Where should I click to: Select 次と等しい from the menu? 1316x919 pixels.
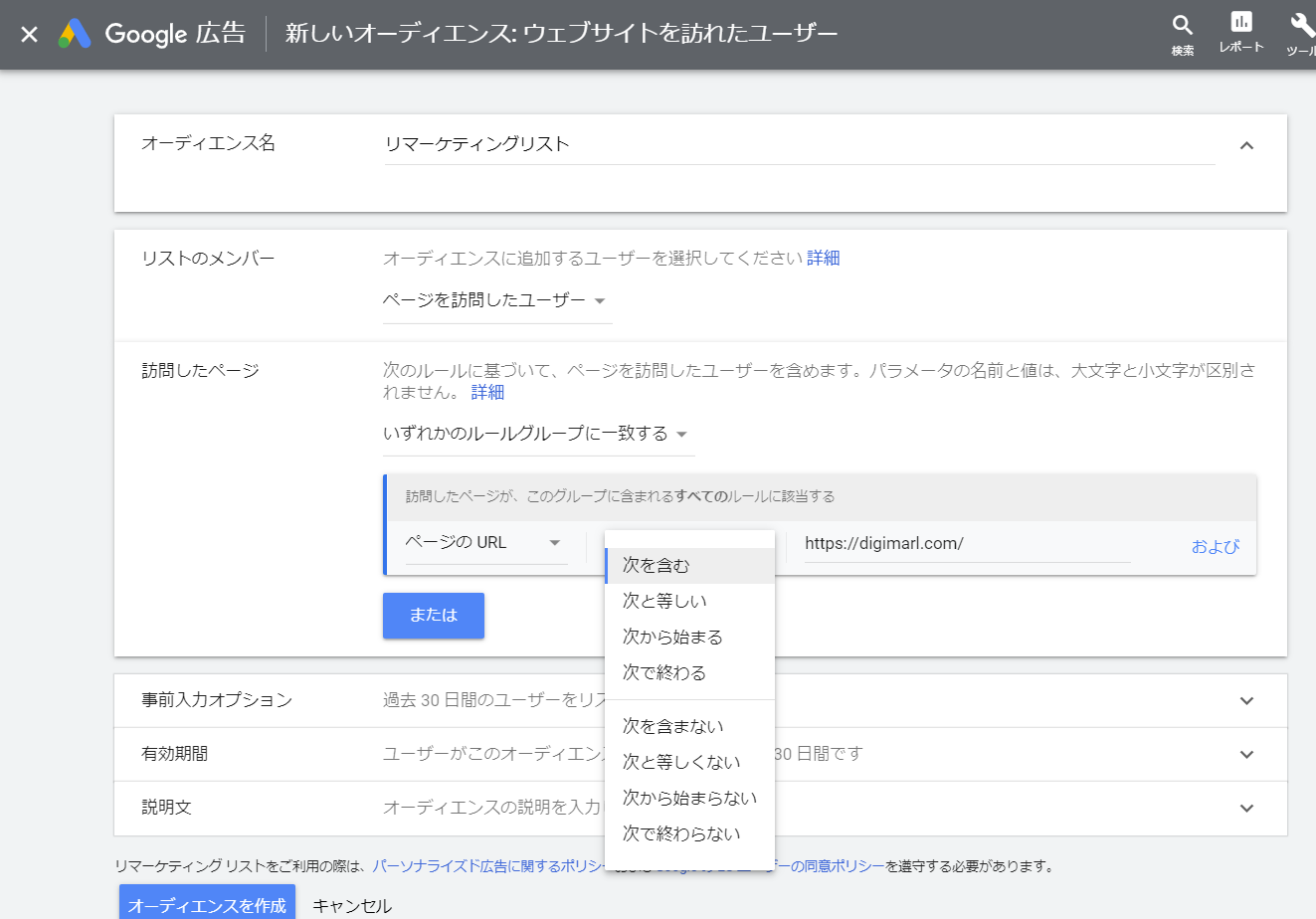(x=689, y=602)
